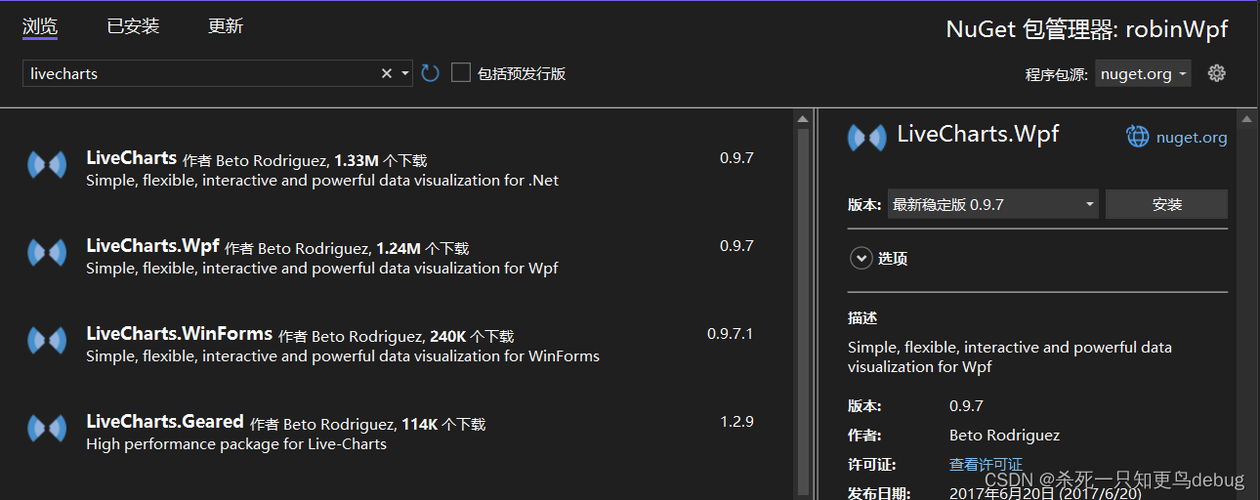Click the 安装 install button
Screen dimensions: 1260x500
pos(1167,204)
